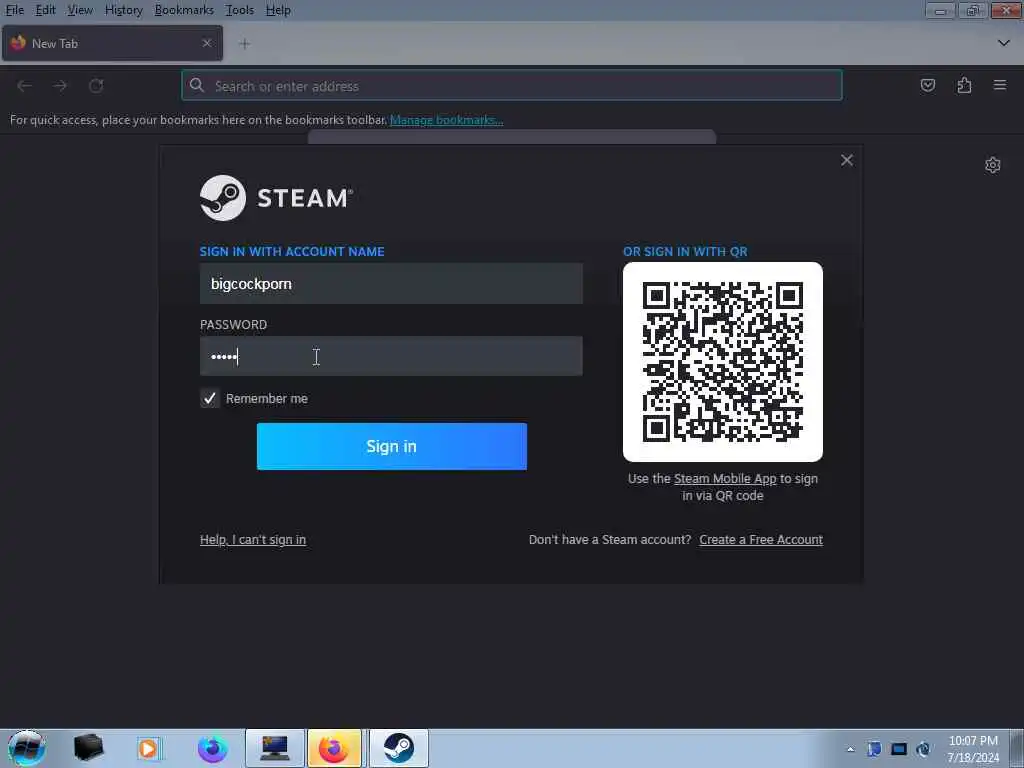Open the Pocket save icon
The width and height of the screenshot is (1024, 768).
927,85
